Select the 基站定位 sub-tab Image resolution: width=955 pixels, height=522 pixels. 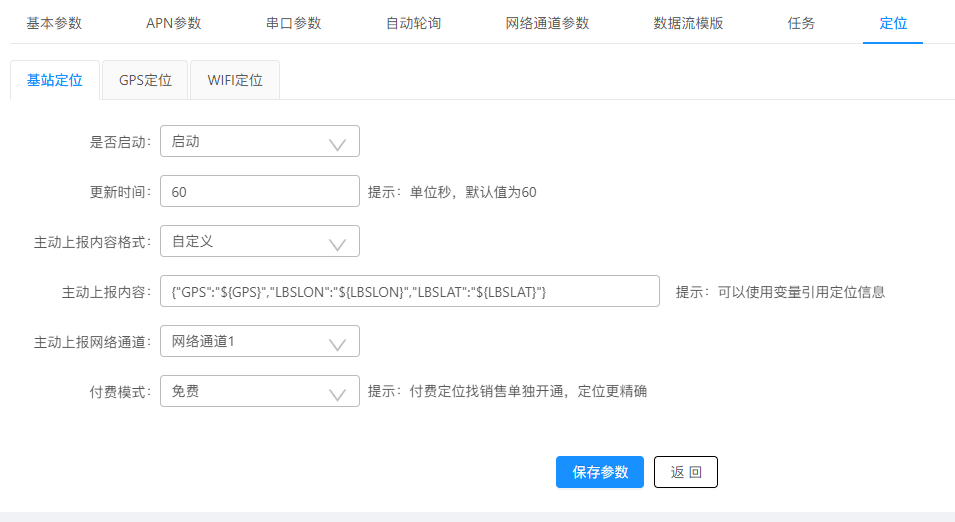coord(55,80)
